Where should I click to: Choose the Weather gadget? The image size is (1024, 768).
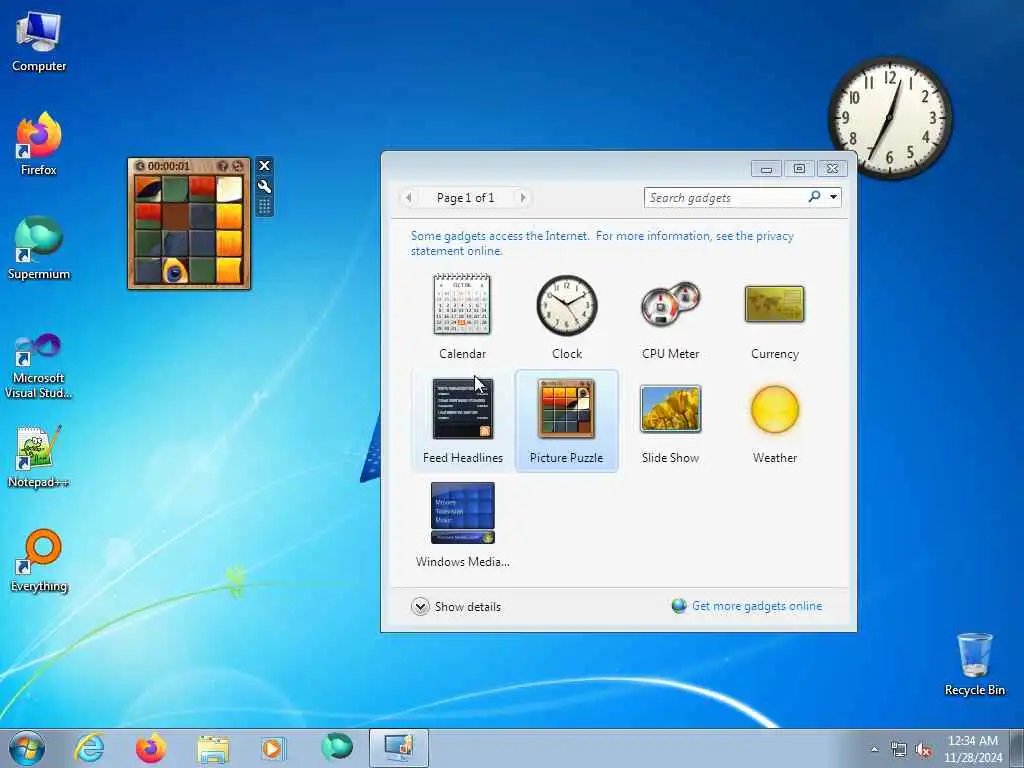coord(775,421)
